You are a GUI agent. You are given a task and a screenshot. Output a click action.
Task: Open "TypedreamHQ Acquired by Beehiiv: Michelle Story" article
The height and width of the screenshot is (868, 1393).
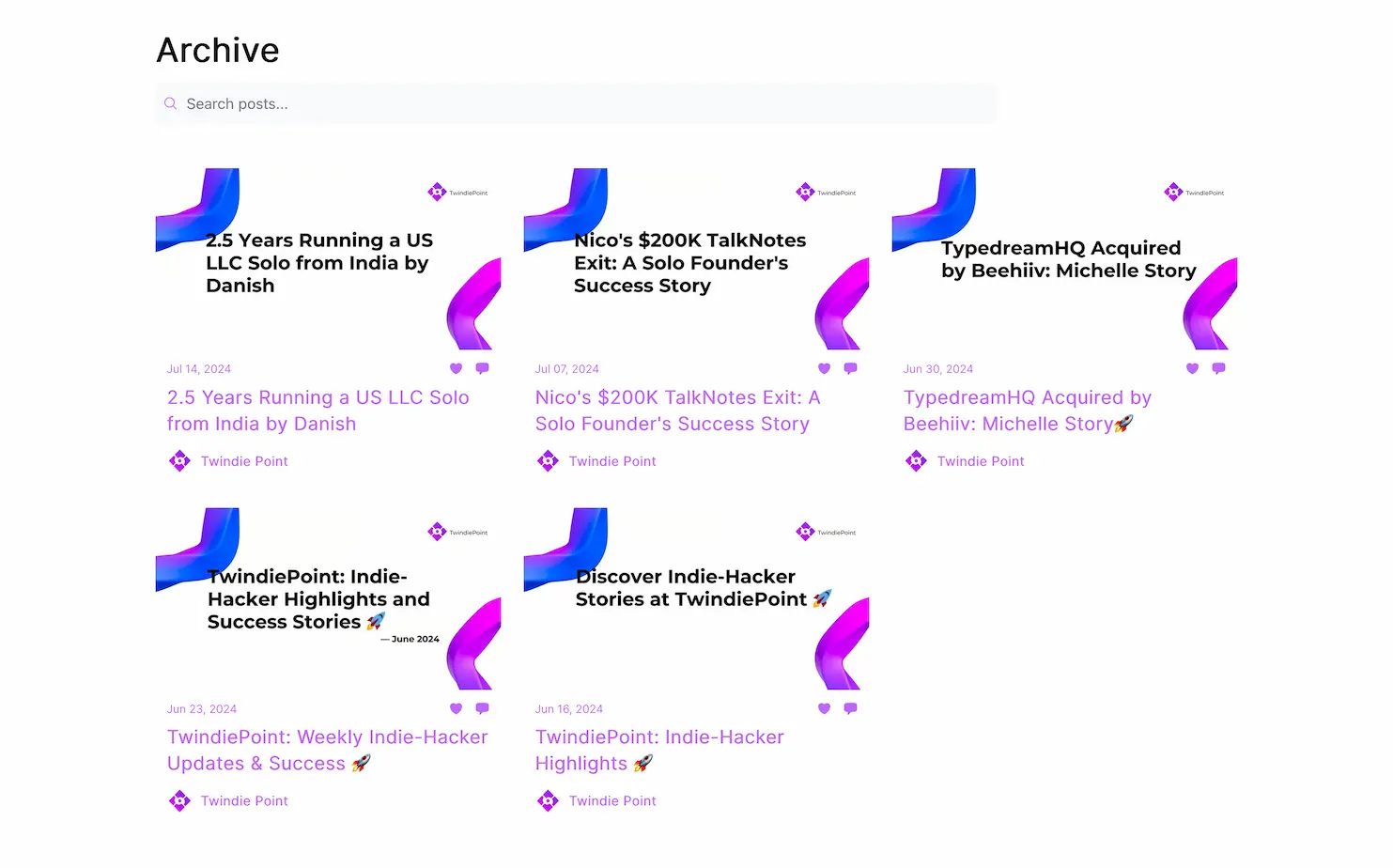point(1027,410)
